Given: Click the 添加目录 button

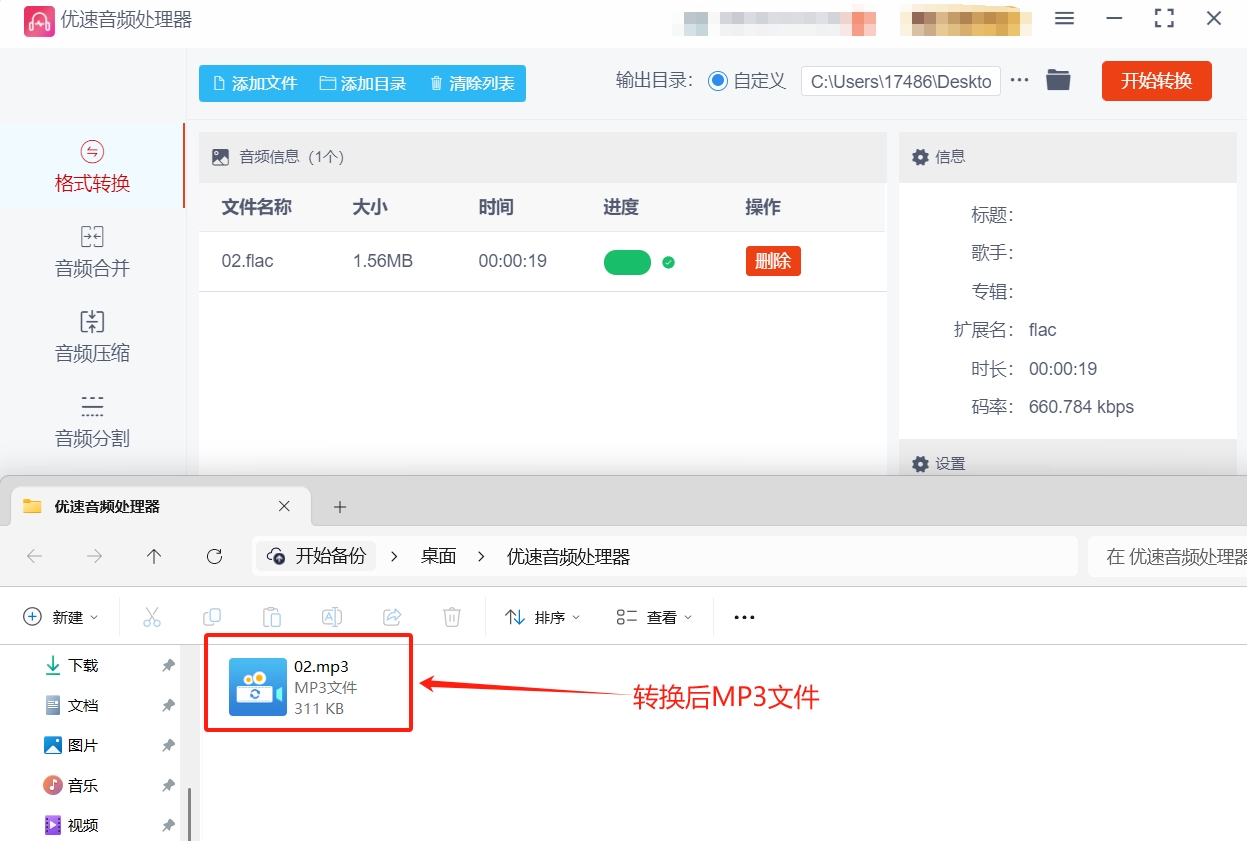Looking at the screenshot, I should (363, 83).
